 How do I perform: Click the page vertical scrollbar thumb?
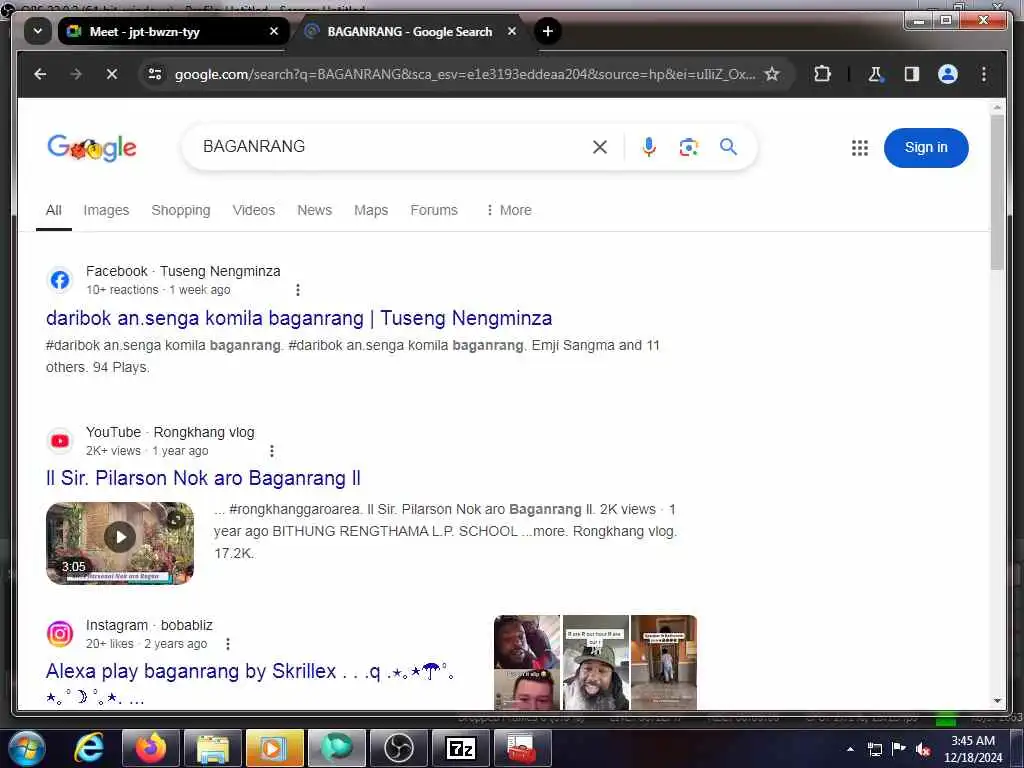click(997, 193)
